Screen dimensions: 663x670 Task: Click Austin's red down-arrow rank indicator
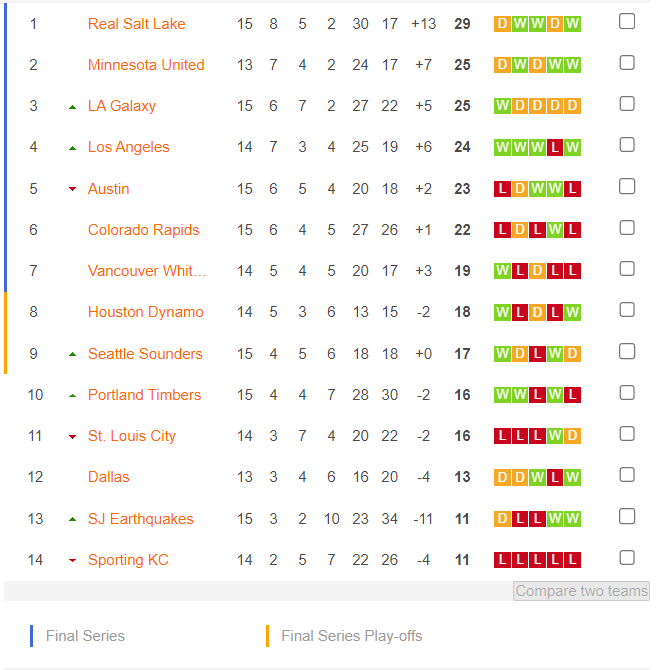[73, 189]
